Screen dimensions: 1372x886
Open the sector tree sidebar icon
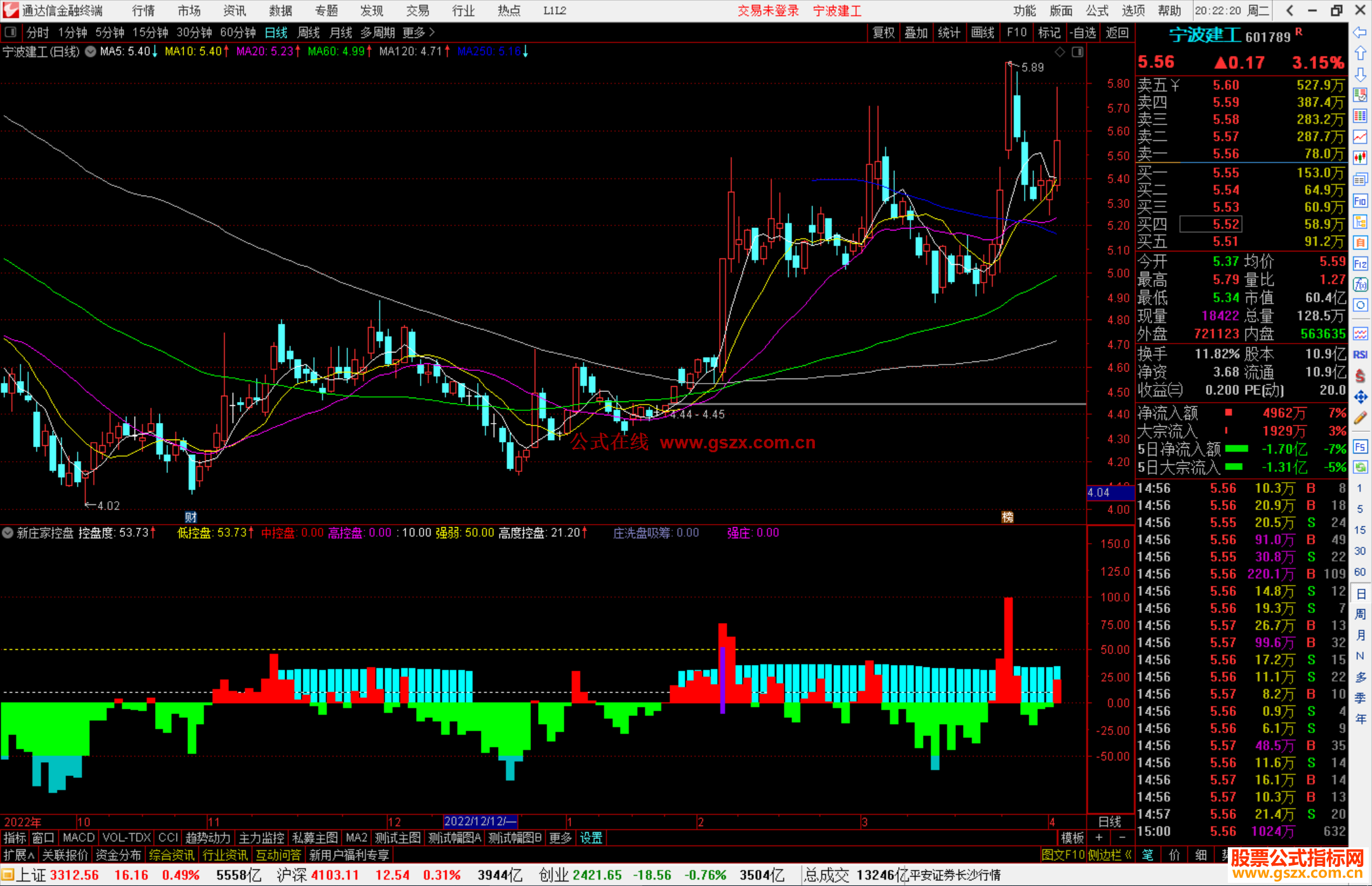pos(1360,222)
